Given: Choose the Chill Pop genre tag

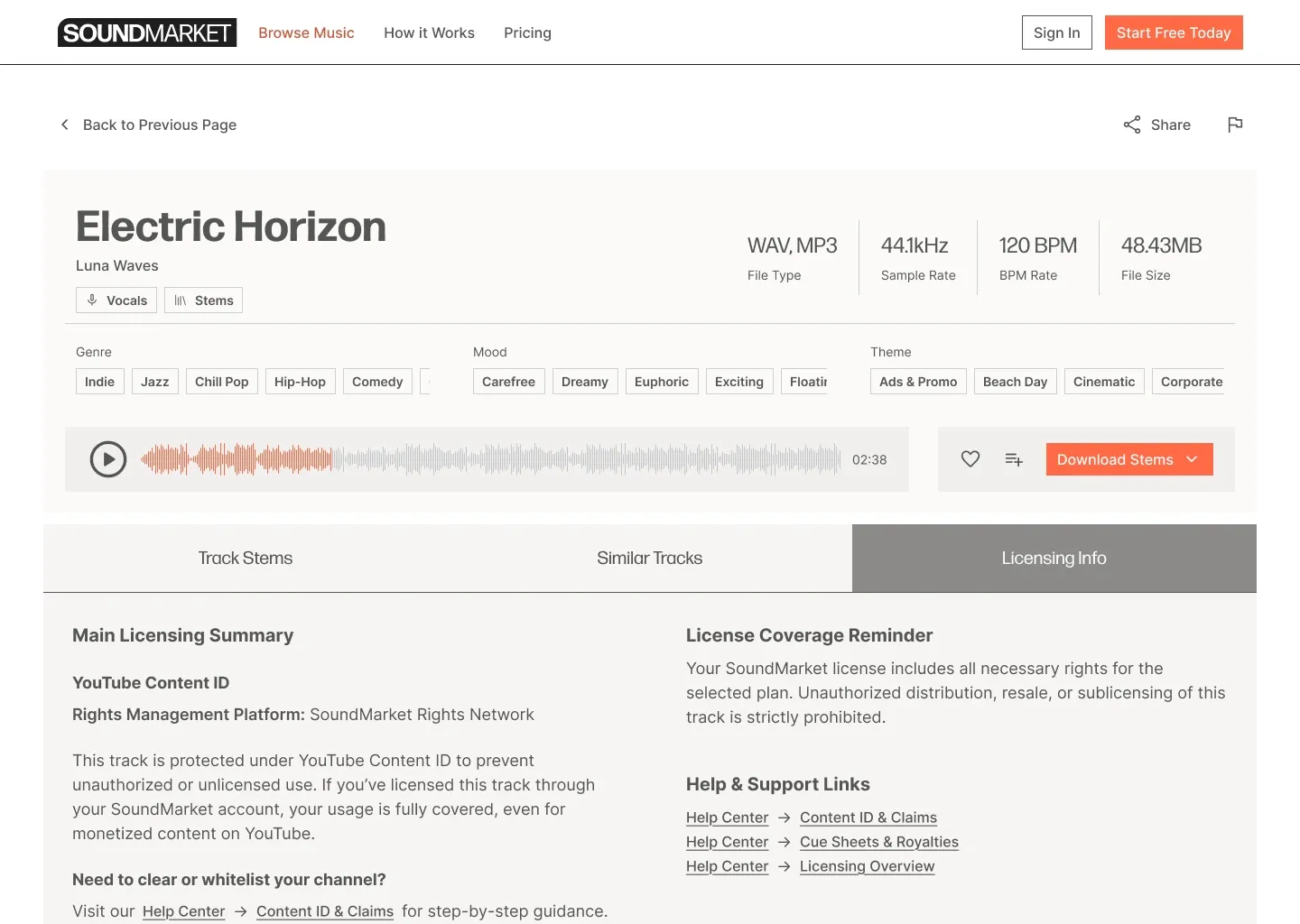Looking at the screenshot, I should [x=222, y=382].
